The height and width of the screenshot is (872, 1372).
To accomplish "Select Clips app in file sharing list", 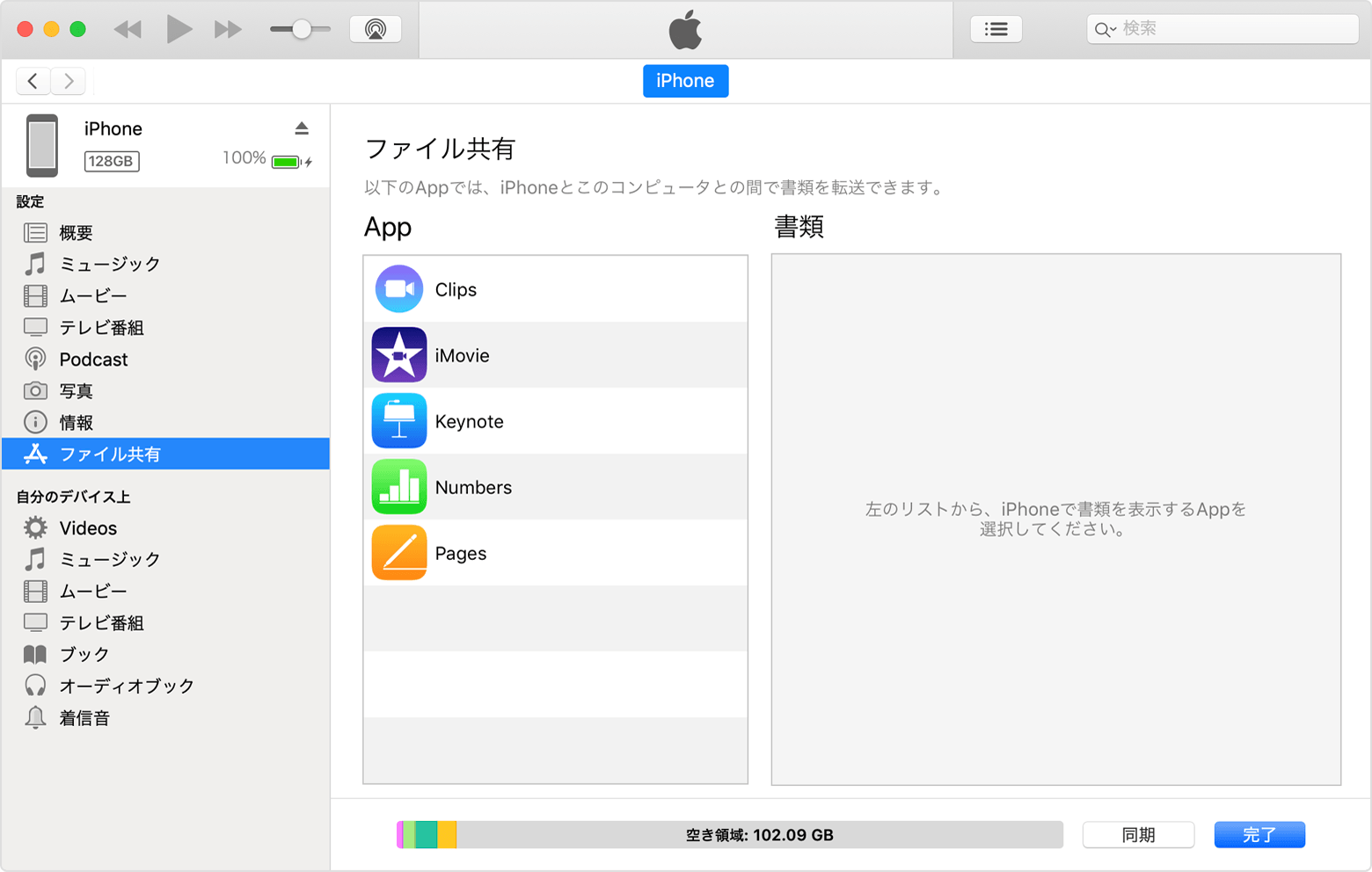I will (555, 289).
